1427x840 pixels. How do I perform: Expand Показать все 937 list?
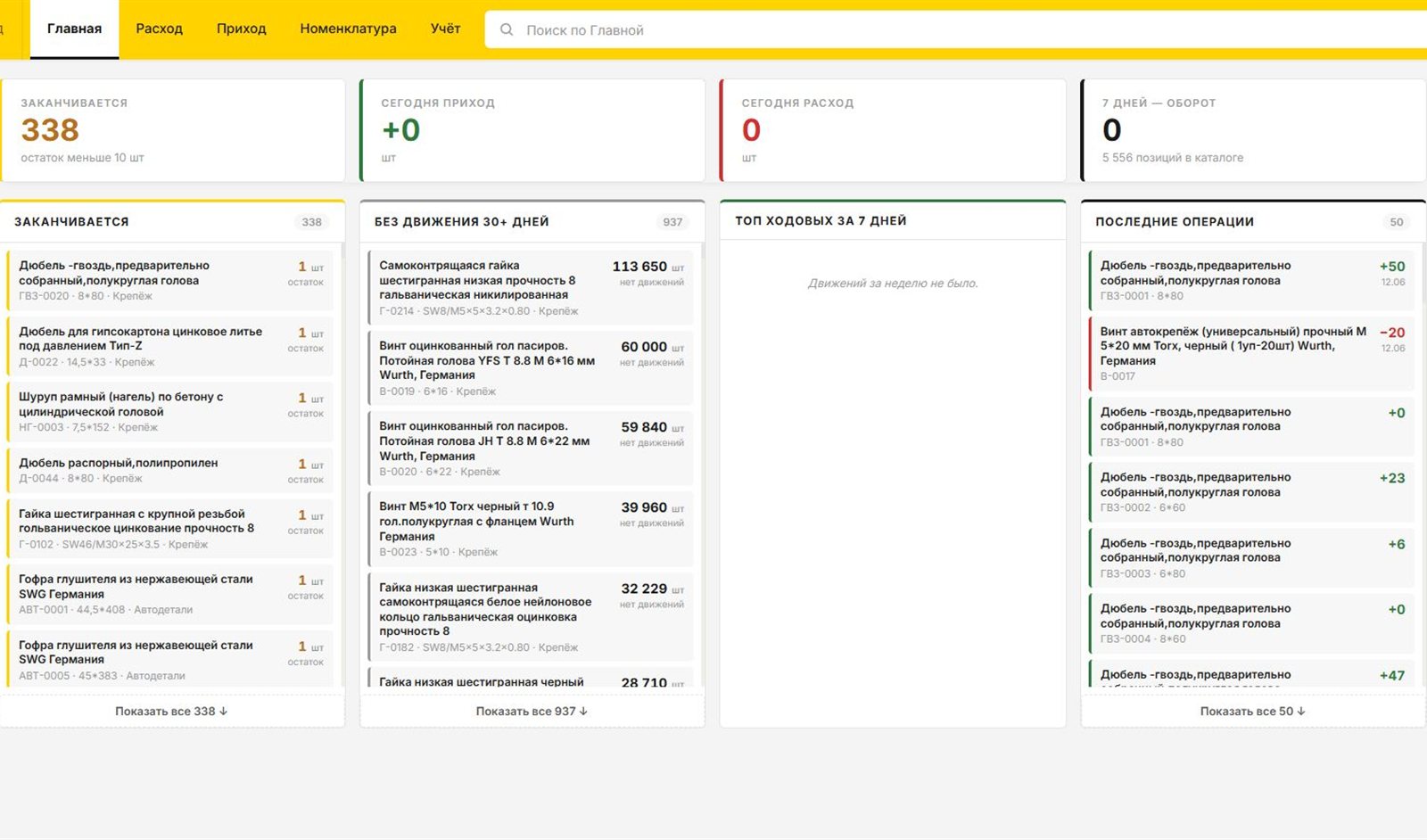click(x=532, y=712)
